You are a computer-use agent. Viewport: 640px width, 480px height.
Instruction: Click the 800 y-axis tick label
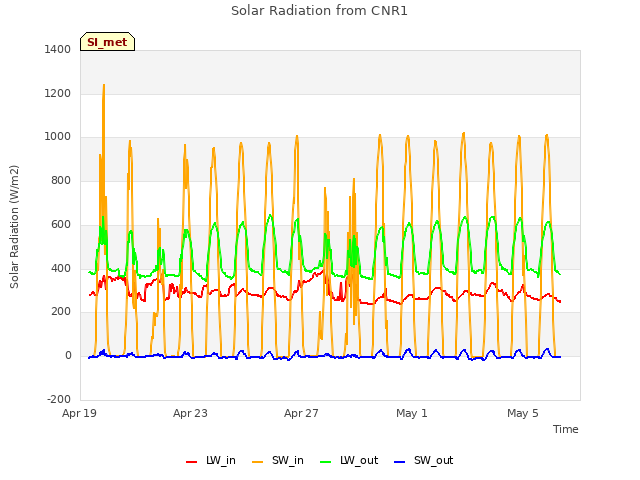point(61,180)
